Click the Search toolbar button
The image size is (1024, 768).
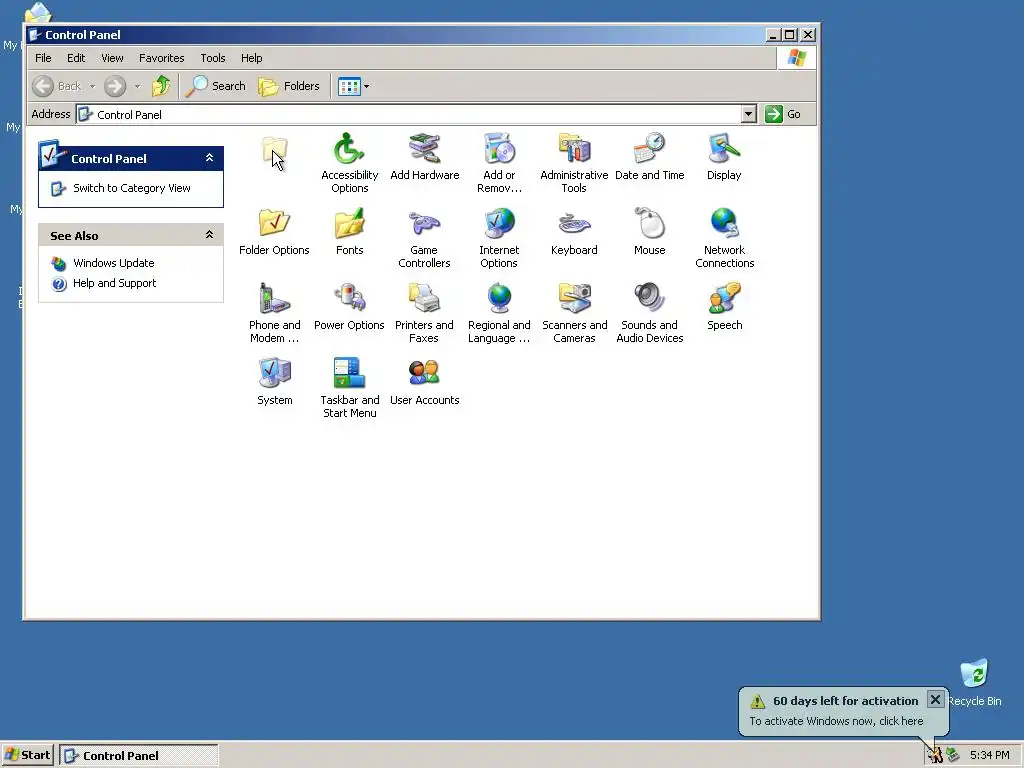[216, 86]
